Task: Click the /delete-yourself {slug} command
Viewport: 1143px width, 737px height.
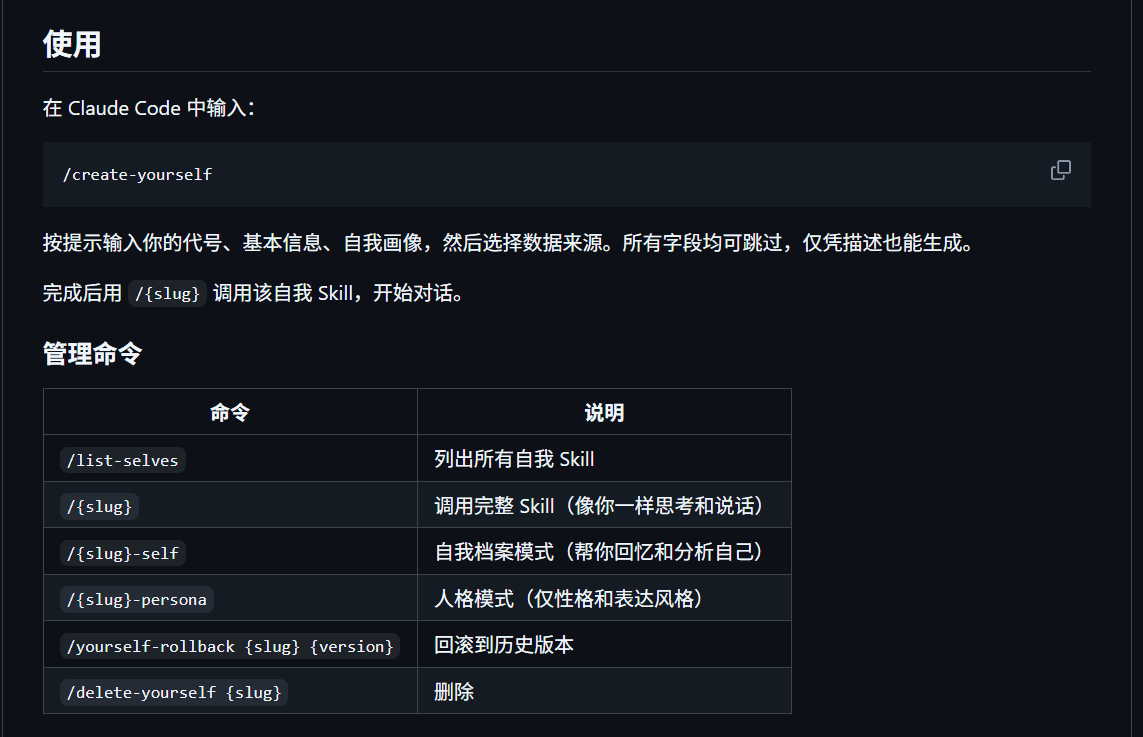Action: pos(173,692)
